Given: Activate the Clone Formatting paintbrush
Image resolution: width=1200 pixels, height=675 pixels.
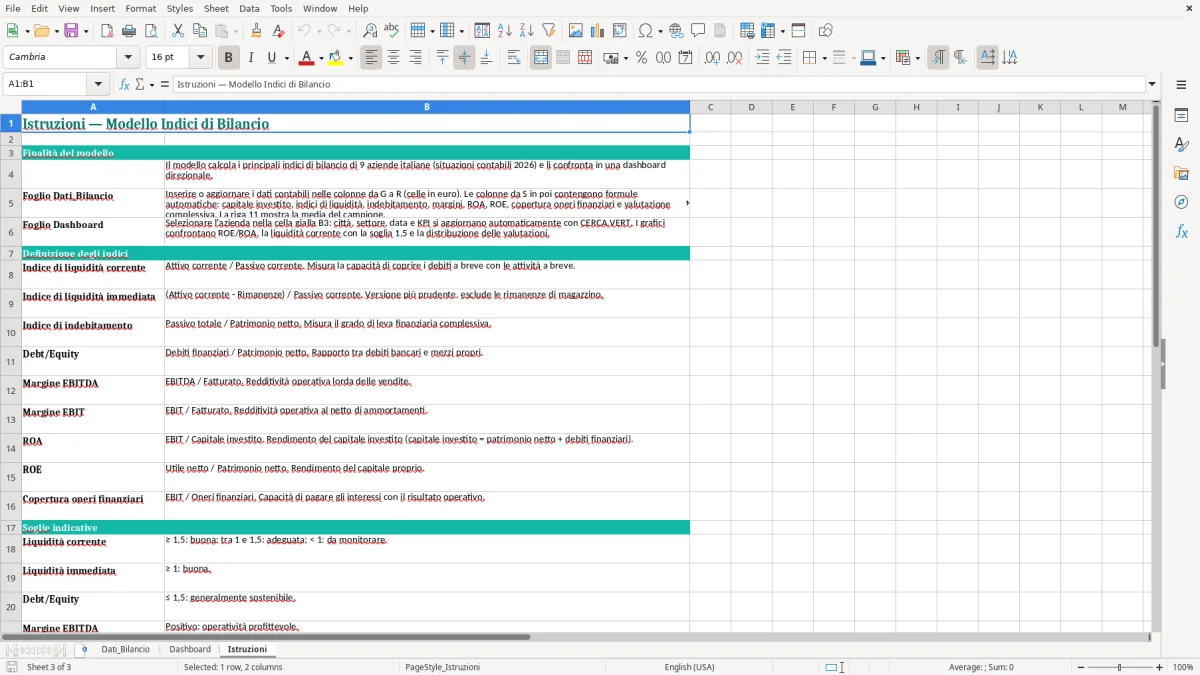Looking at the screenshot, I should [x=256, y=31].
